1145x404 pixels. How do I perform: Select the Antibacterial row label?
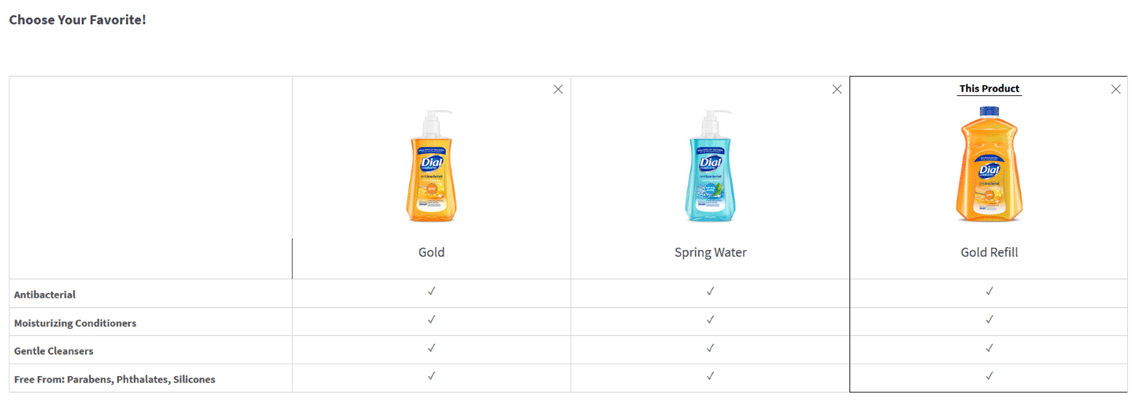click(45, 295)
